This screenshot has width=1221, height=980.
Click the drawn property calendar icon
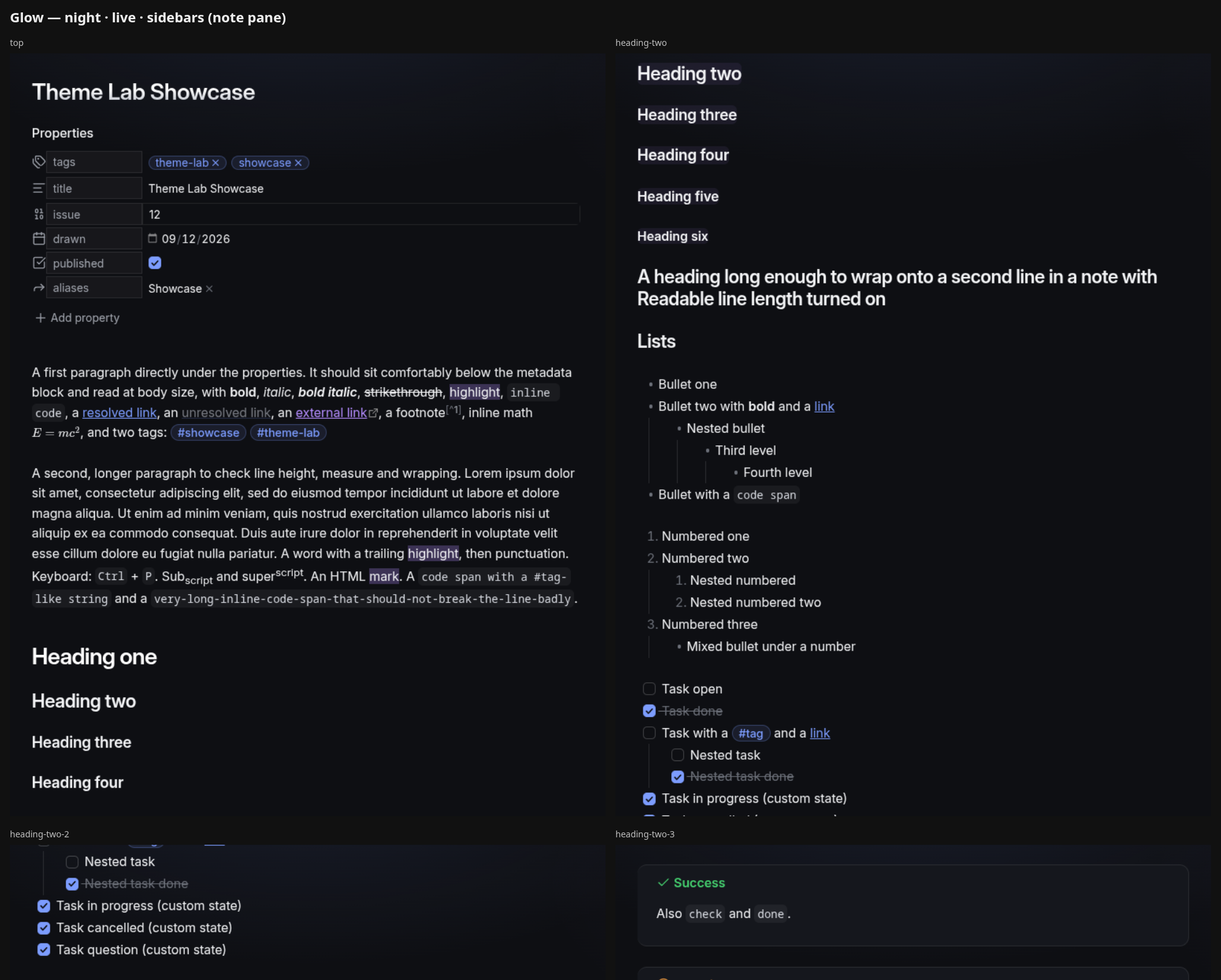38,238
